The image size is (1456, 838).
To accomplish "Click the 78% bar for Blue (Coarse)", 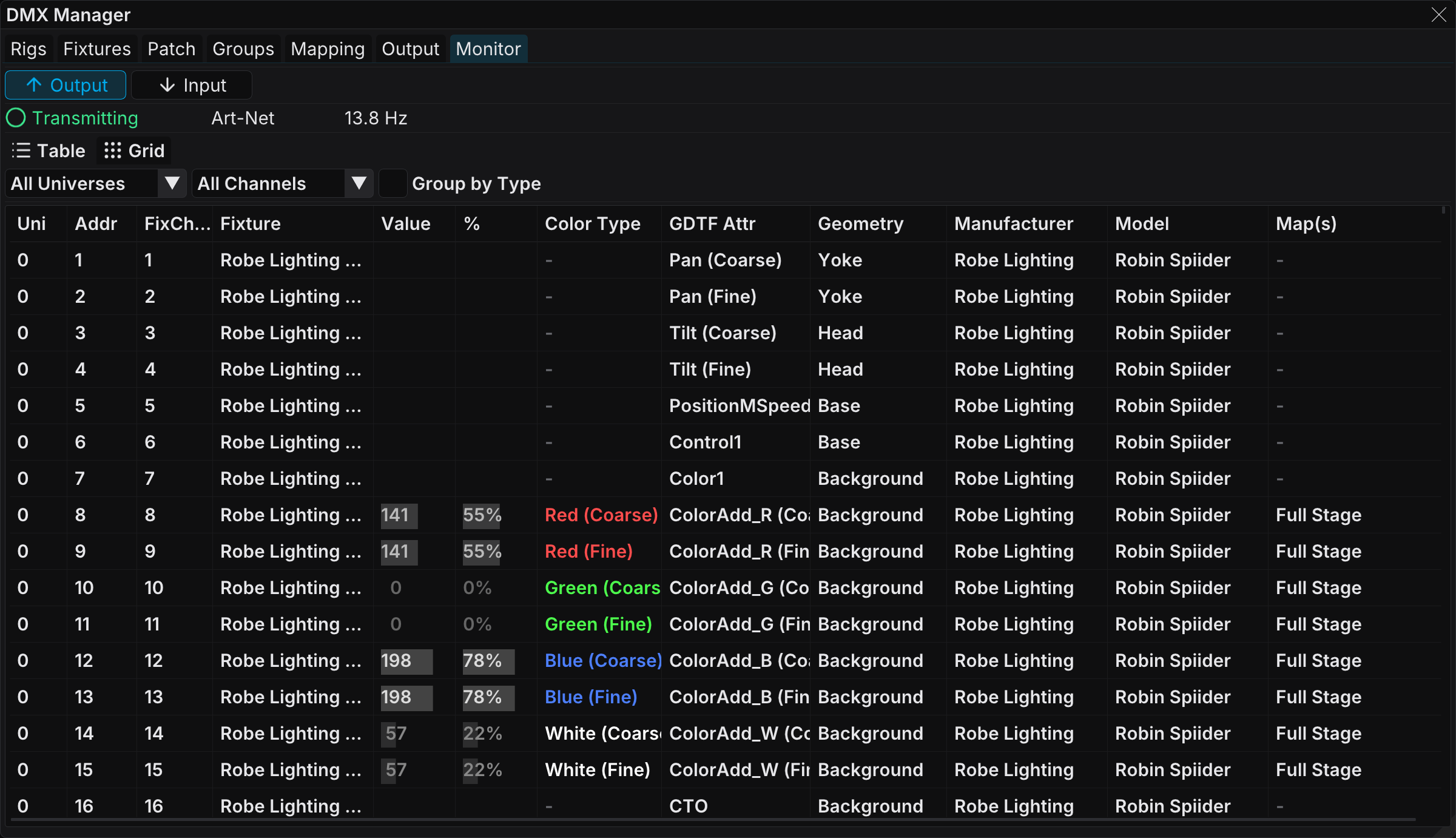I will click(488, 661).
